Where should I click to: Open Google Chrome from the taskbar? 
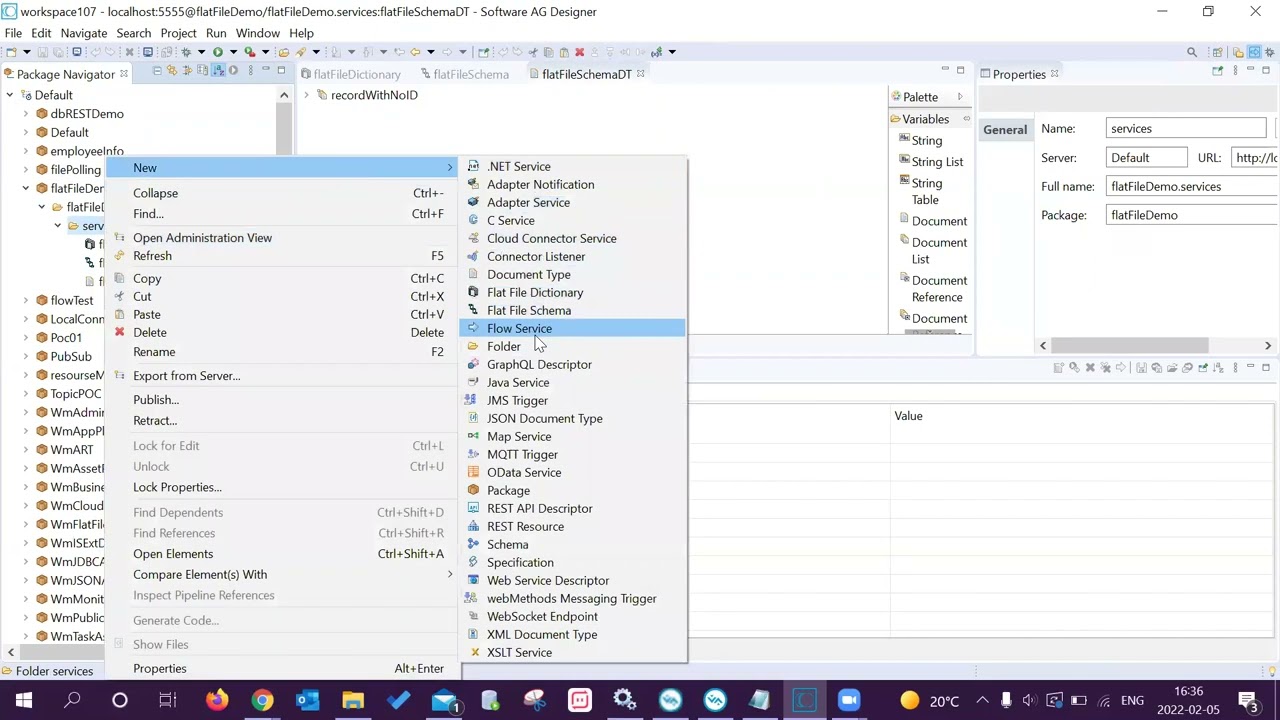262,700
